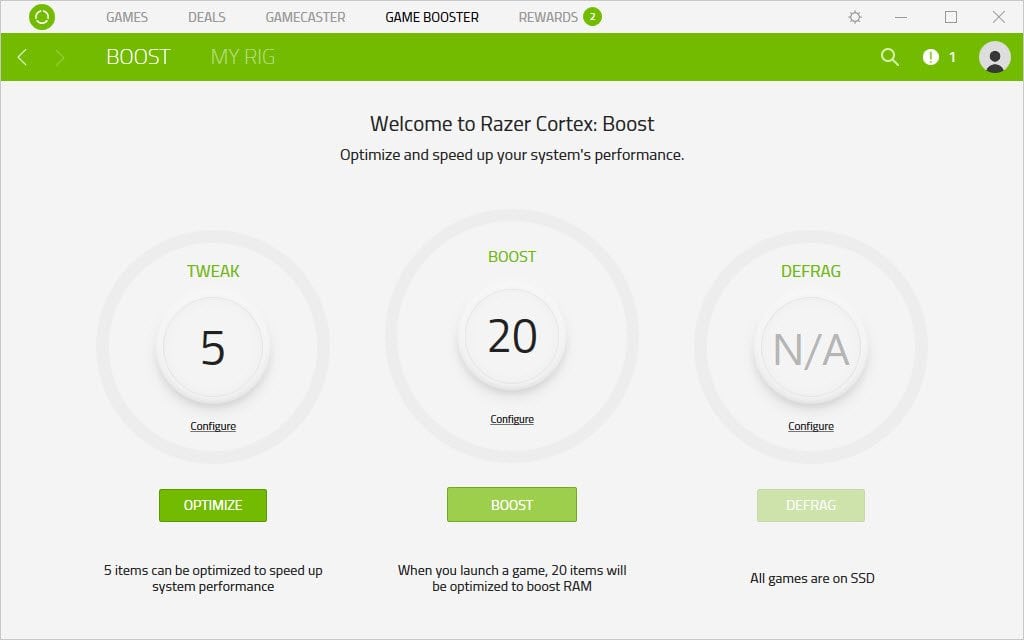The height and width of the screenshot is (640, 1024).
Task: Switch to the Deals tab
Action: (207, 17)
